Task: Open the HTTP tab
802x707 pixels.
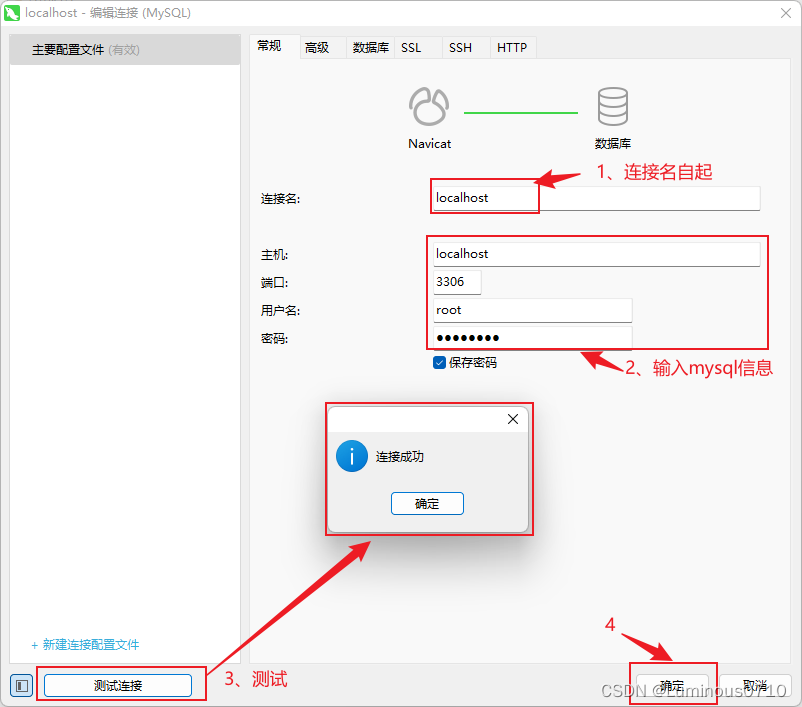Action: (512, 48)
